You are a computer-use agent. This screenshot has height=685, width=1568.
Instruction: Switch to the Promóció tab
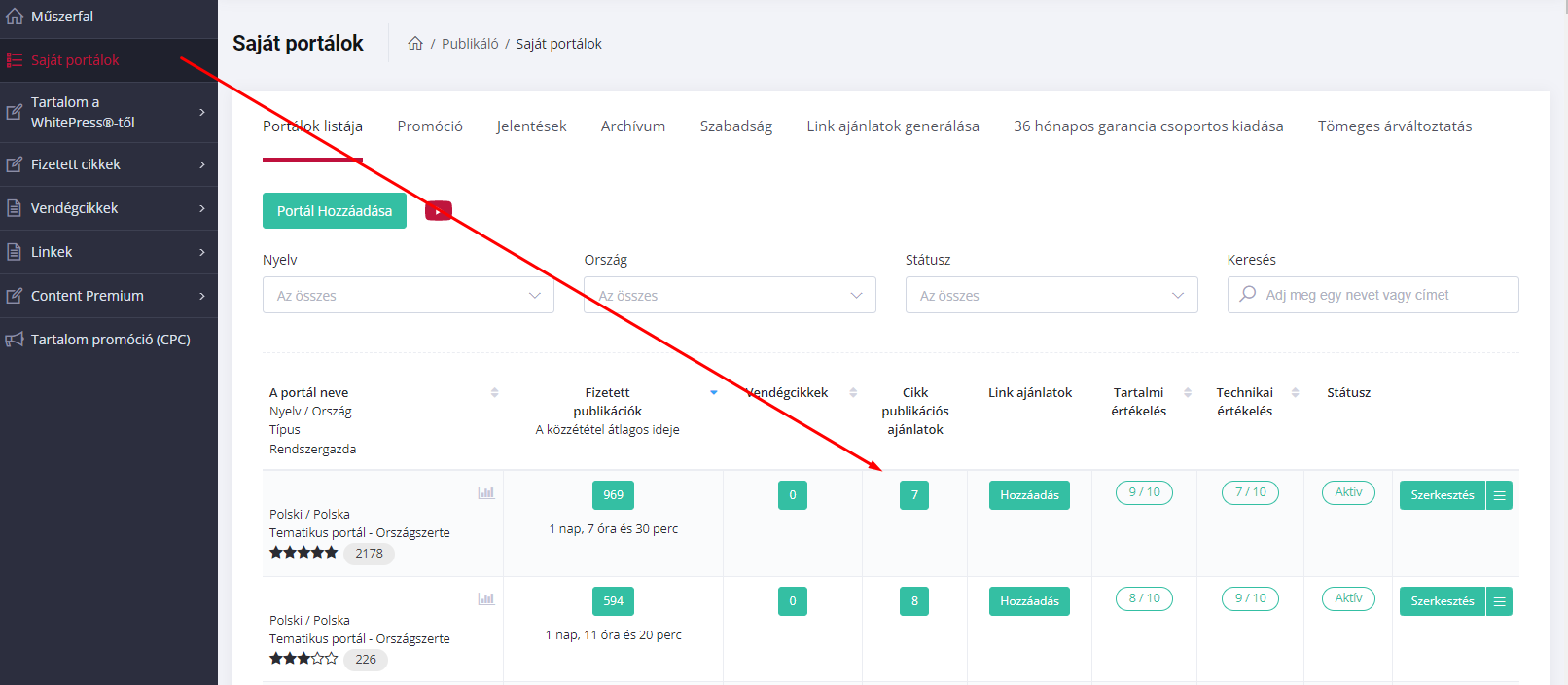tap(430, 126)
